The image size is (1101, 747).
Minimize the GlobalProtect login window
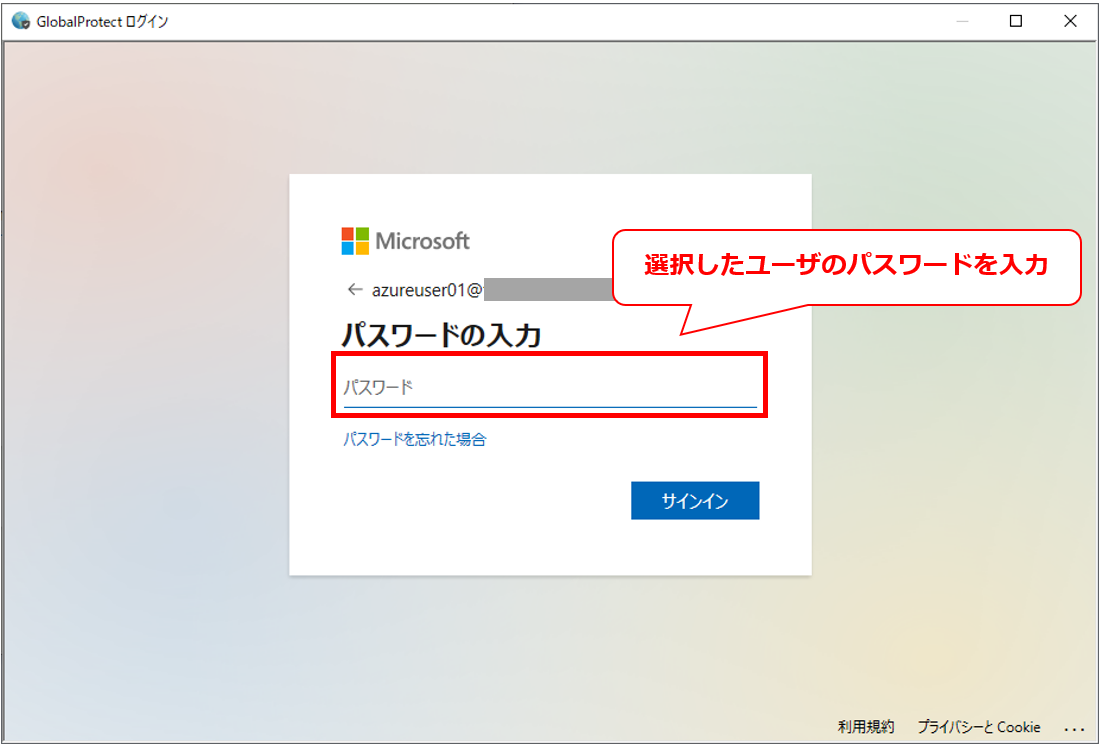962,22
